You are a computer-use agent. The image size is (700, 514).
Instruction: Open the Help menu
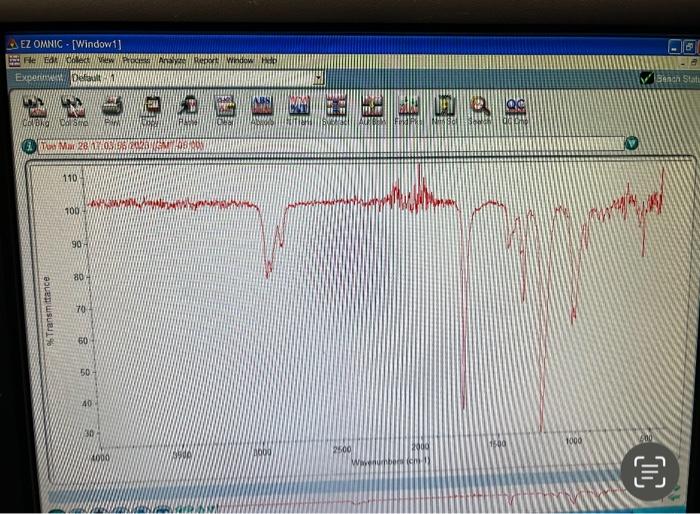click(269, 60)
